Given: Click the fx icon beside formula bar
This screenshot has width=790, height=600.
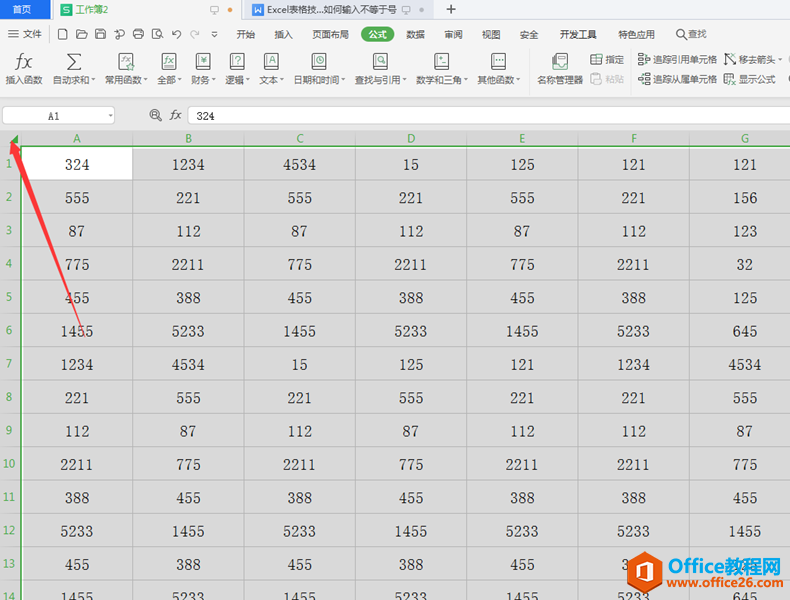Looking at the screenshot, I should 175,115.
